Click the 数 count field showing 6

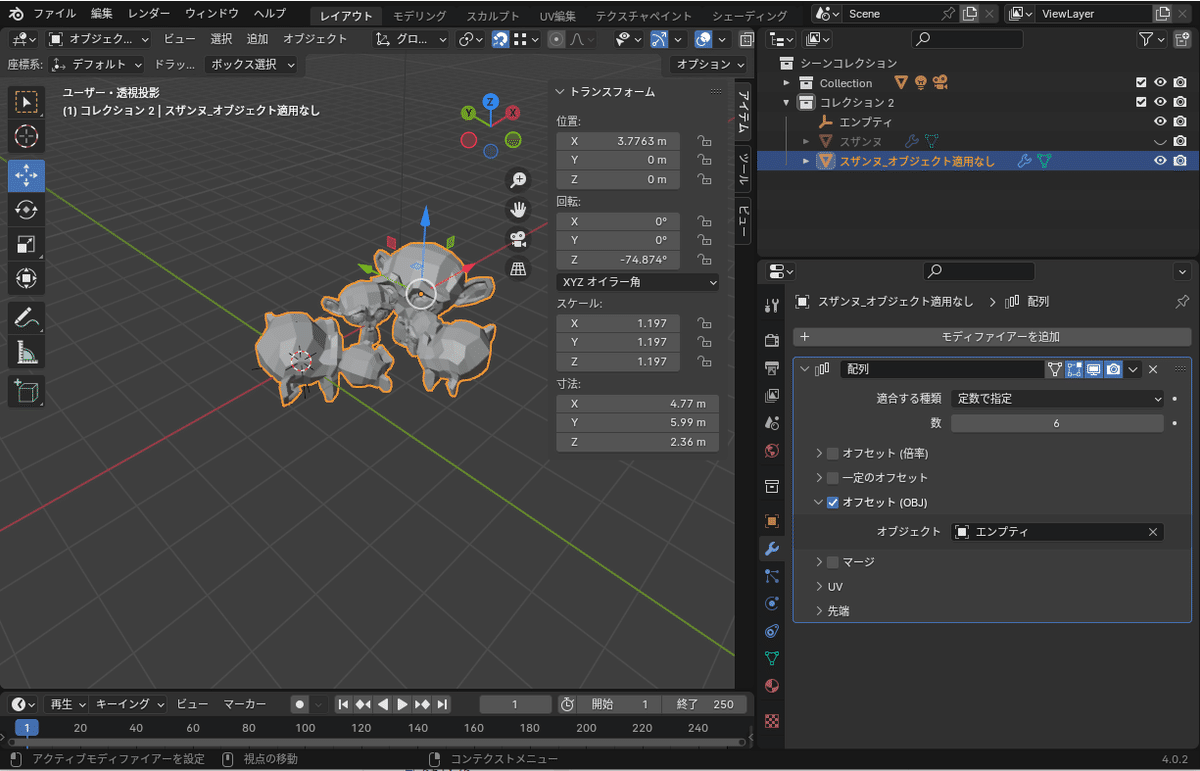(1057, 423)
